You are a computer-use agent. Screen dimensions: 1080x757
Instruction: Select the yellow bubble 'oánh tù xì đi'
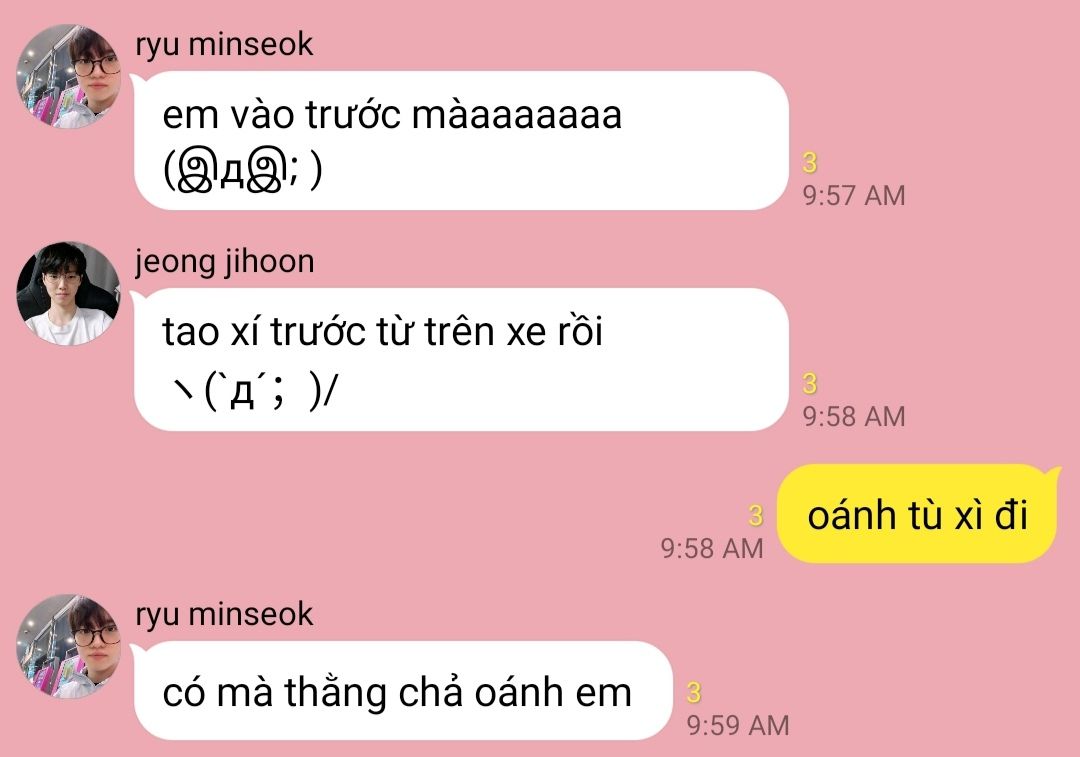point(917,514)
